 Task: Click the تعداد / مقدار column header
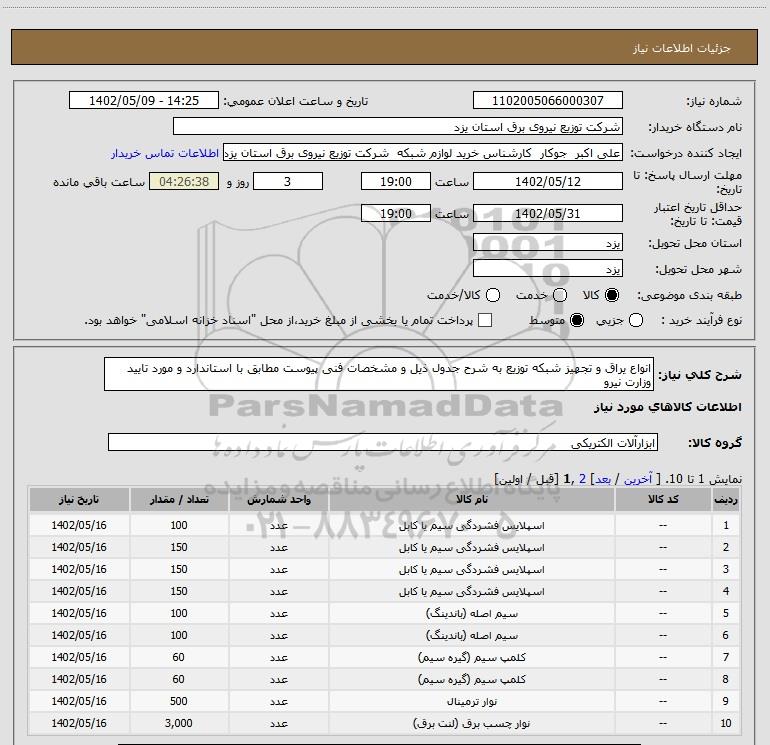[179, 499]
